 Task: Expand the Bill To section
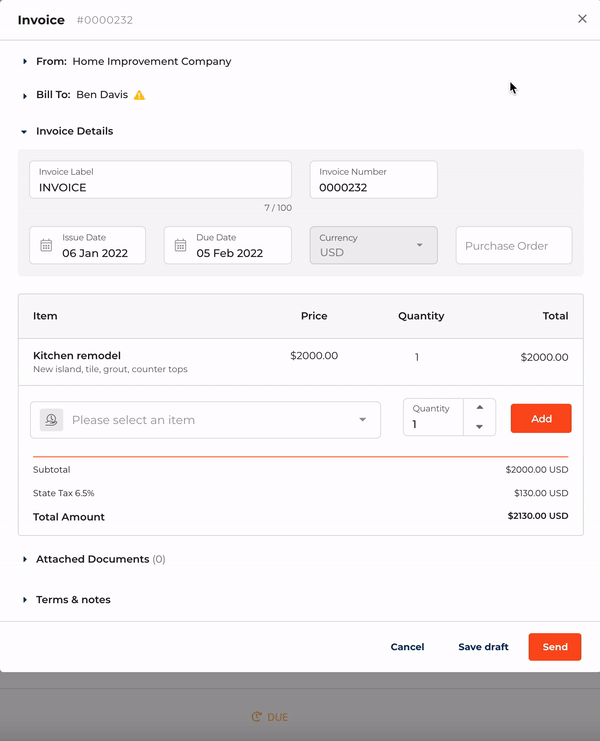25,96
